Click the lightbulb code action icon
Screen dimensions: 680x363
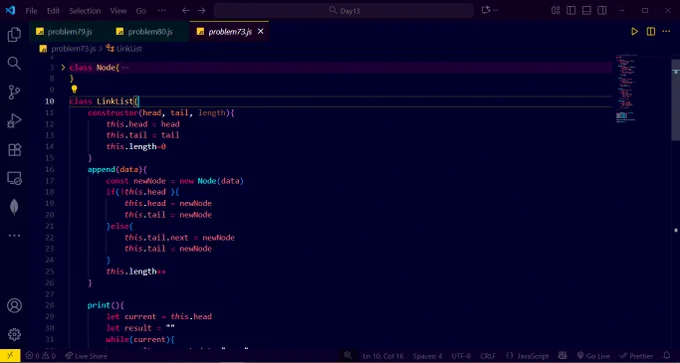(74, 89)
